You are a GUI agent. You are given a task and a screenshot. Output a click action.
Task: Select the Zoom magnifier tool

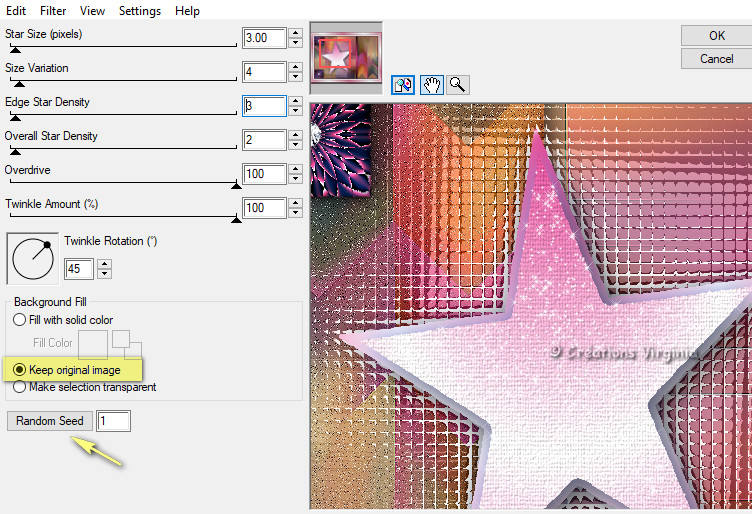point(457,85)
